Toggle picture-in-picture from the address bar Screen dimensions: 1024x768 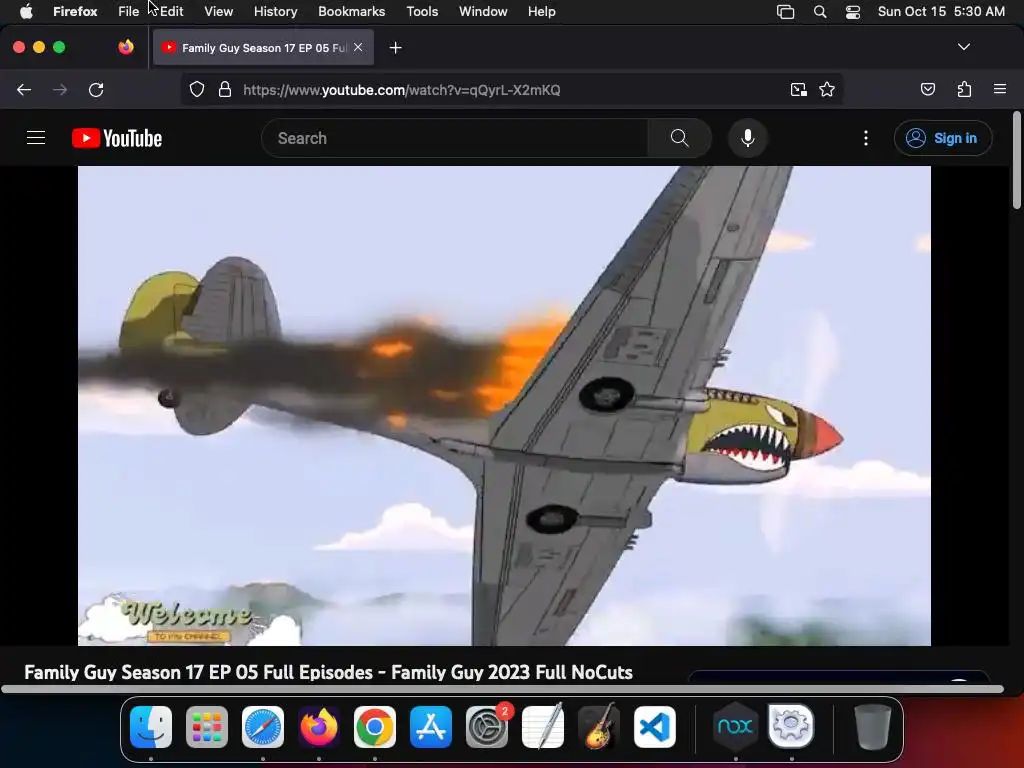(799, 89)
